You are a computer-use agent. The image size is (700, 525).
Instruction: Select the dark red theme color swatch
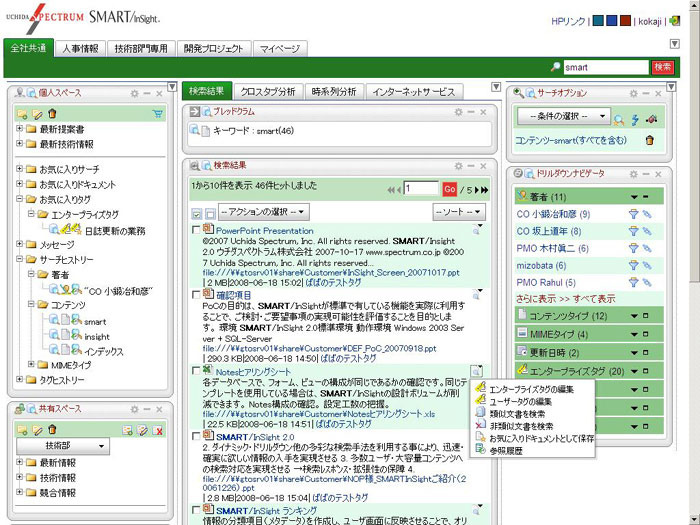click(x=625, y=21)
